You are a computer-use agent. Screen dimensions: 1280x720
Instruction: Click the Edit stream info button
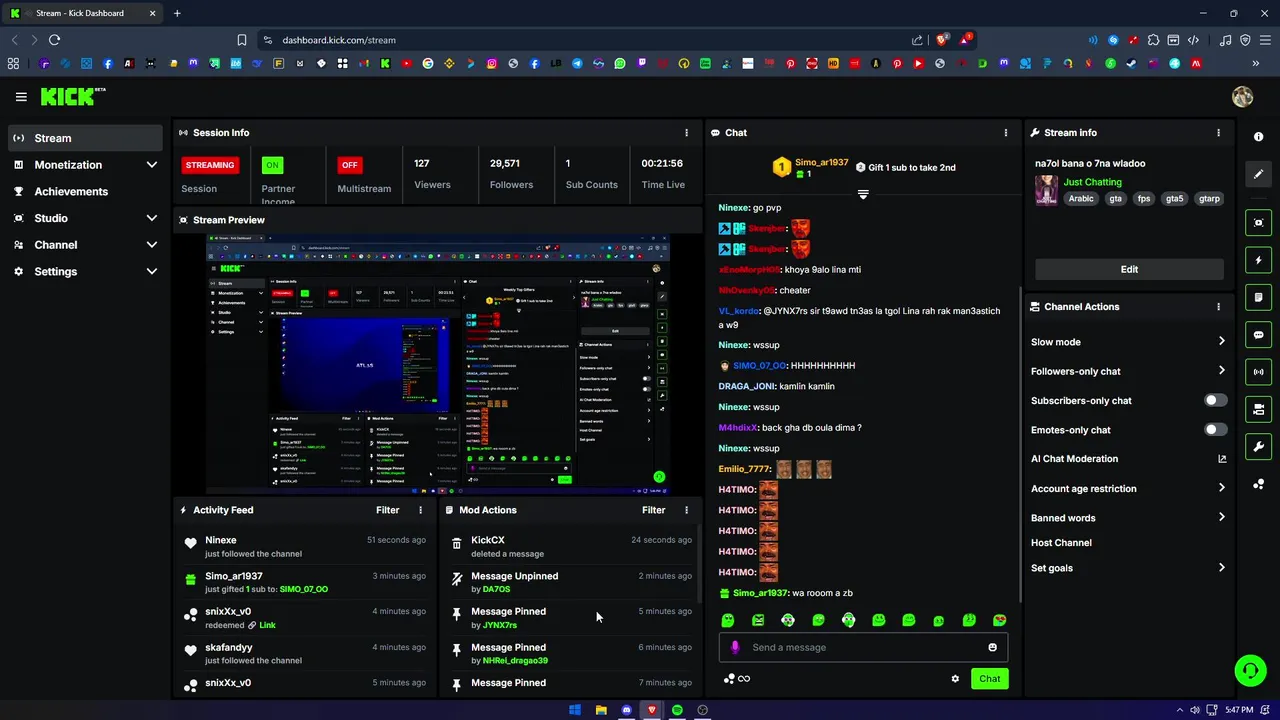(x=1129, y=269)
